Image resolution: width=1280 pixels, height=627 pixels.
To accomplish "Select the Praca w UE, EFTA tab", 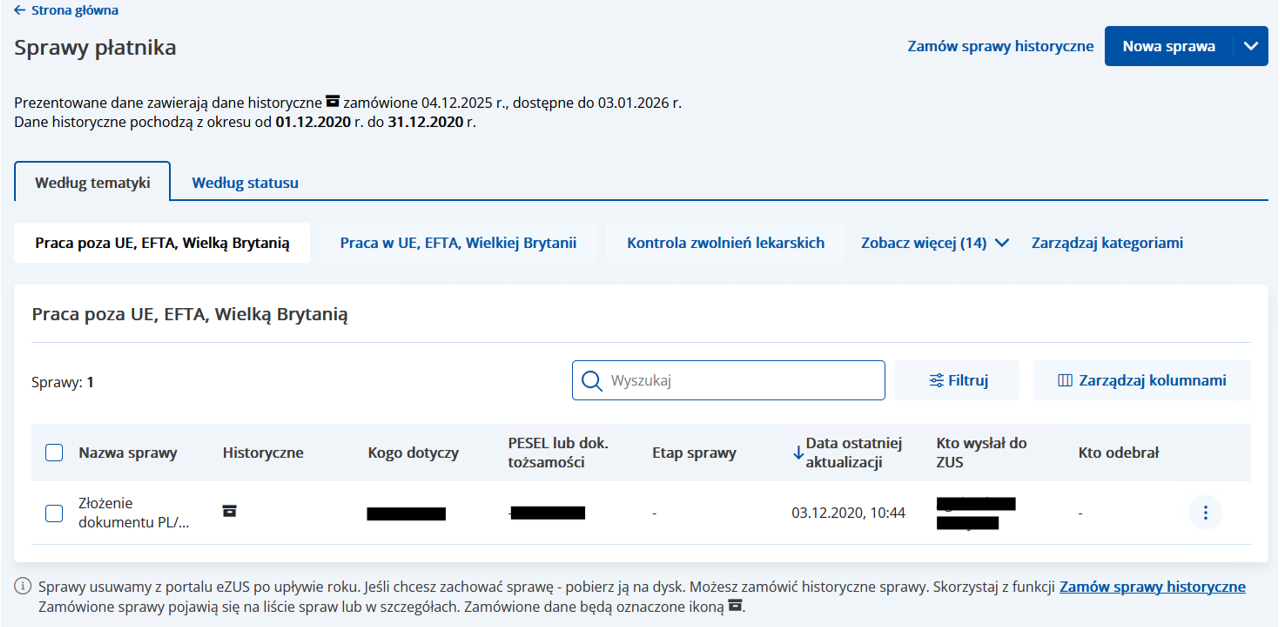I will [x=458, y=242].
